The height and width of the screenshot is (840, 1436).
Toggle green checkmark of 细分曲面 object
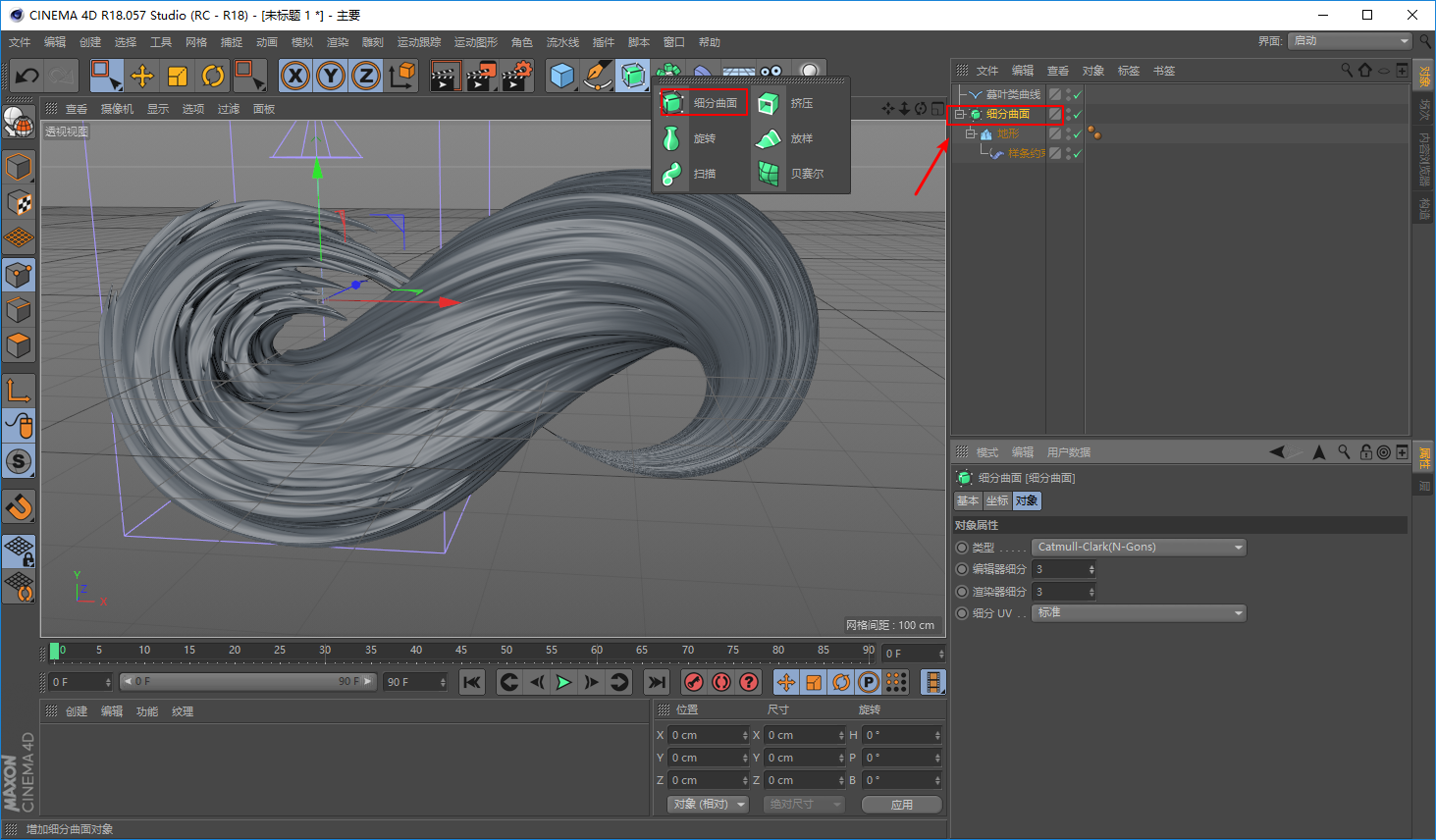(1078, 115)
